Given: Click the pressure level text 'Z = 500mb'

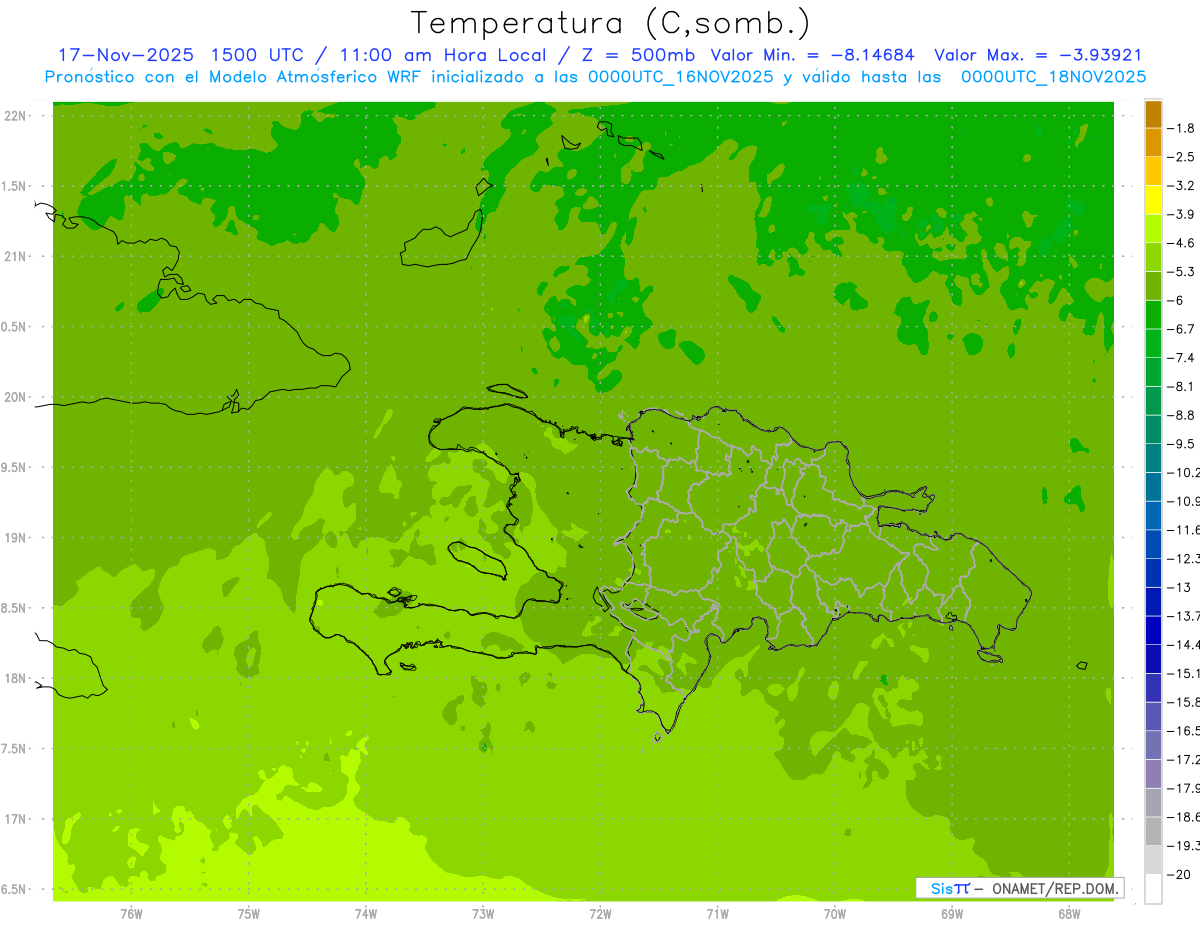Looking at the screenshot, I should [x=638, y=55].
